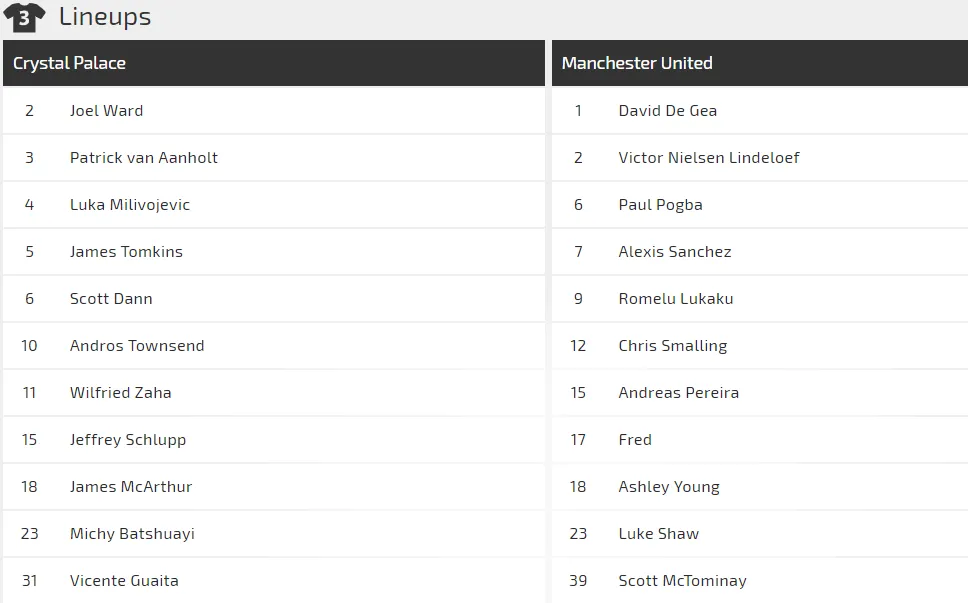Choose Luke Shaw from Manchester United
This screenshot has height=603, width=968.
pos(658,534)
